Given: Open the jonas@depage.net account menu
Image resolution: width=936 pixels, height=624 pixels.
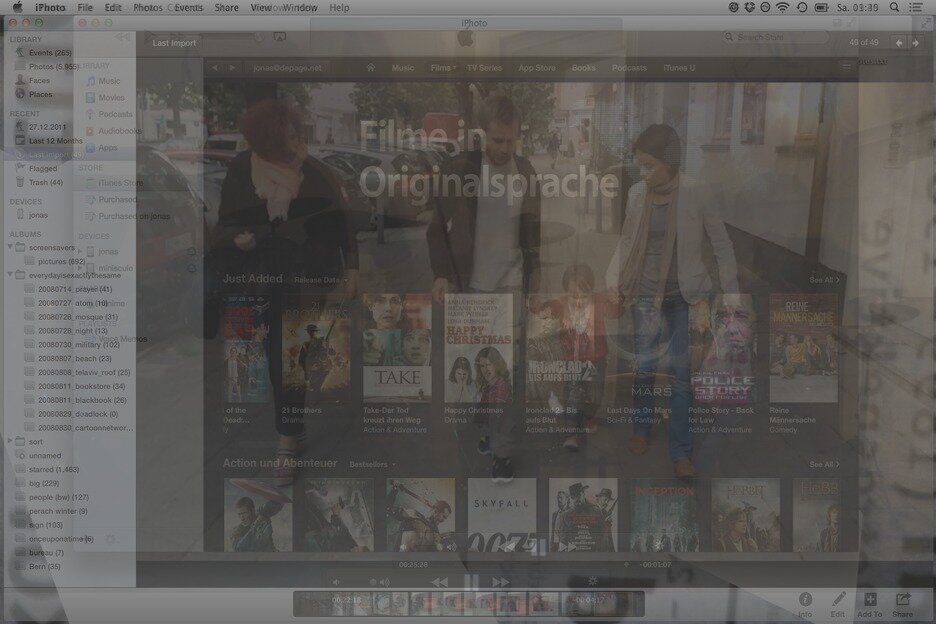Looking at the screenshot, I should 287,68.
